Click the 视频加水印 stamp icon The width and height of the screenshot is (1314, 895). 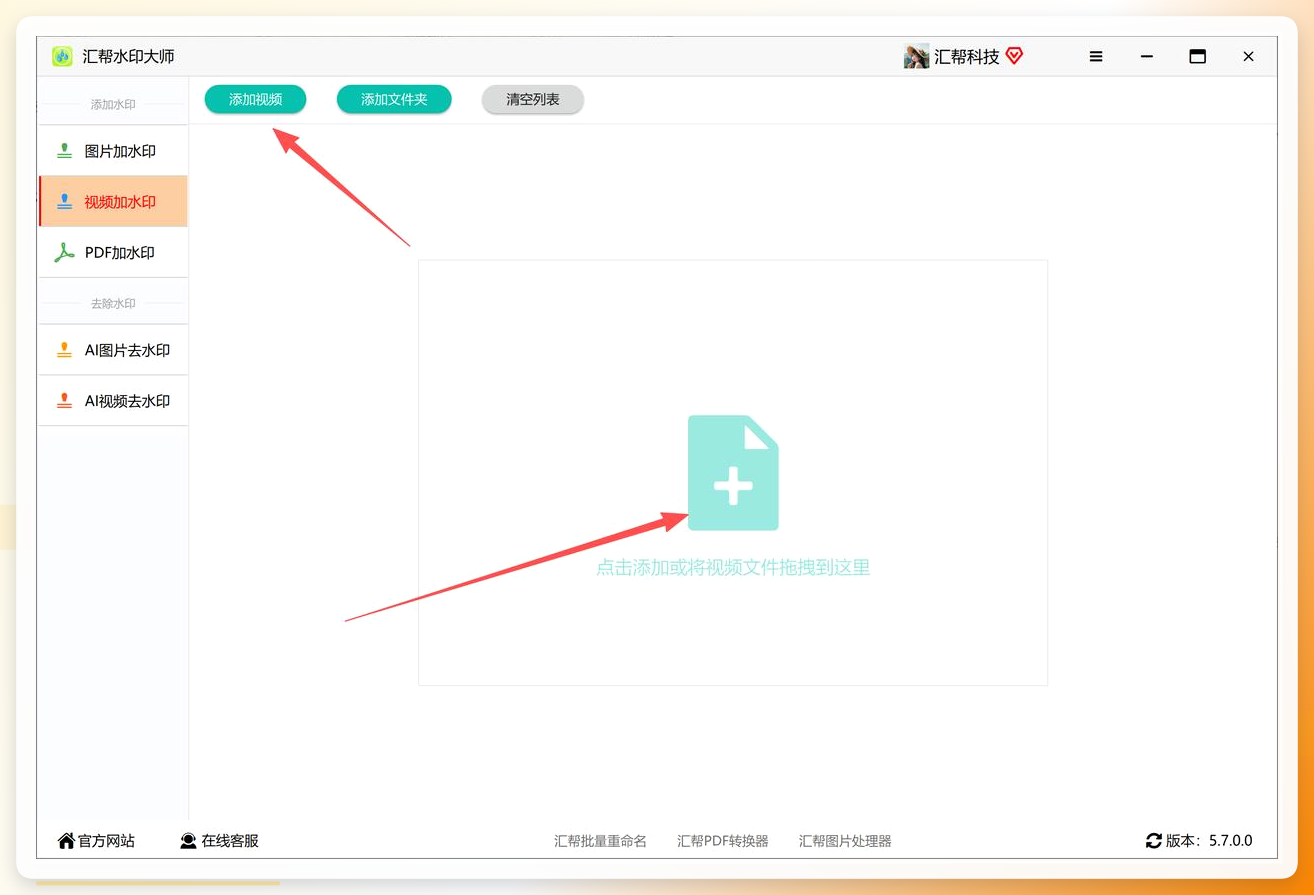pos(65,202)
